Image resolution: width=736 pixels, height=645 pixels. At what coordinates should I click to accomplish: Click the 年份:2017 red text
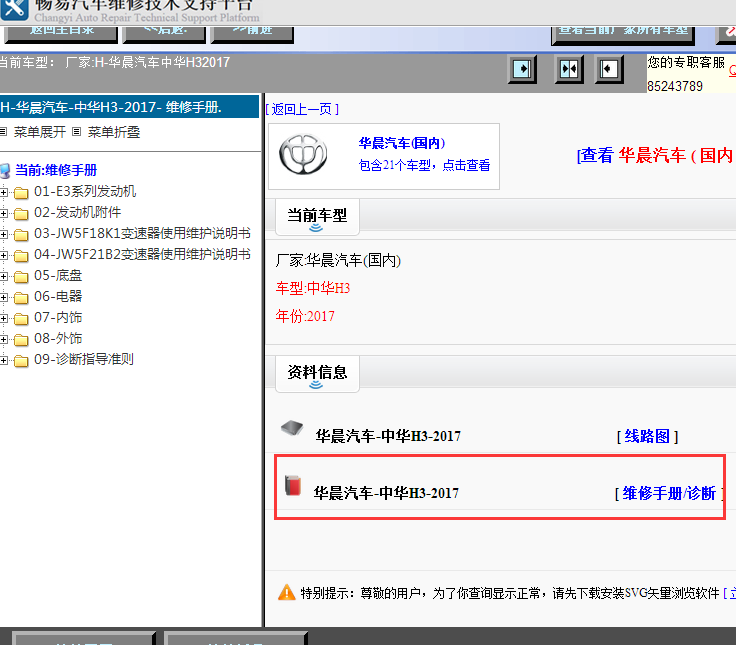[x=305, y=316]
